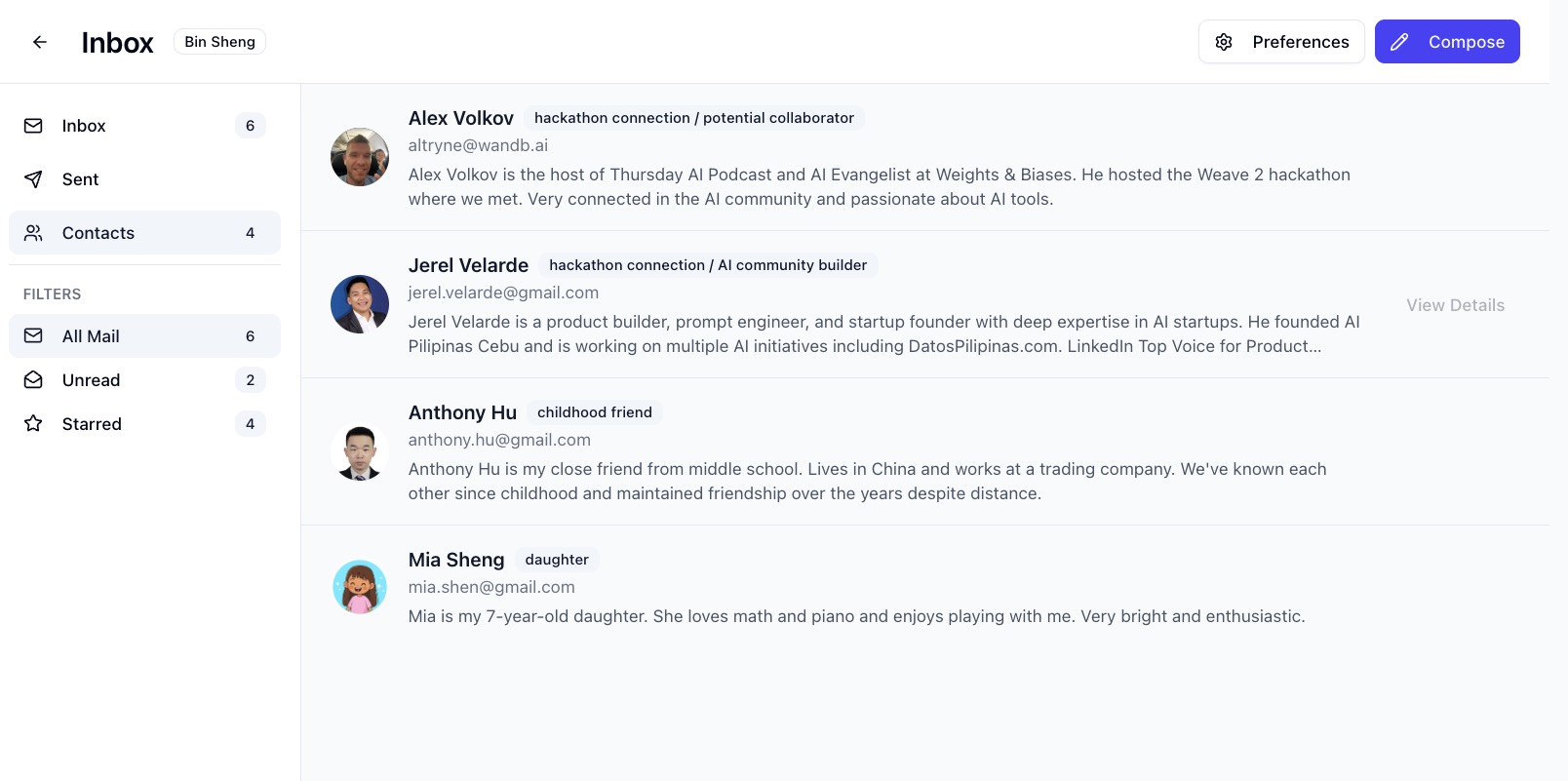Click the All Mail envelope icon
1568x781 pixels.
click(33, 335)
